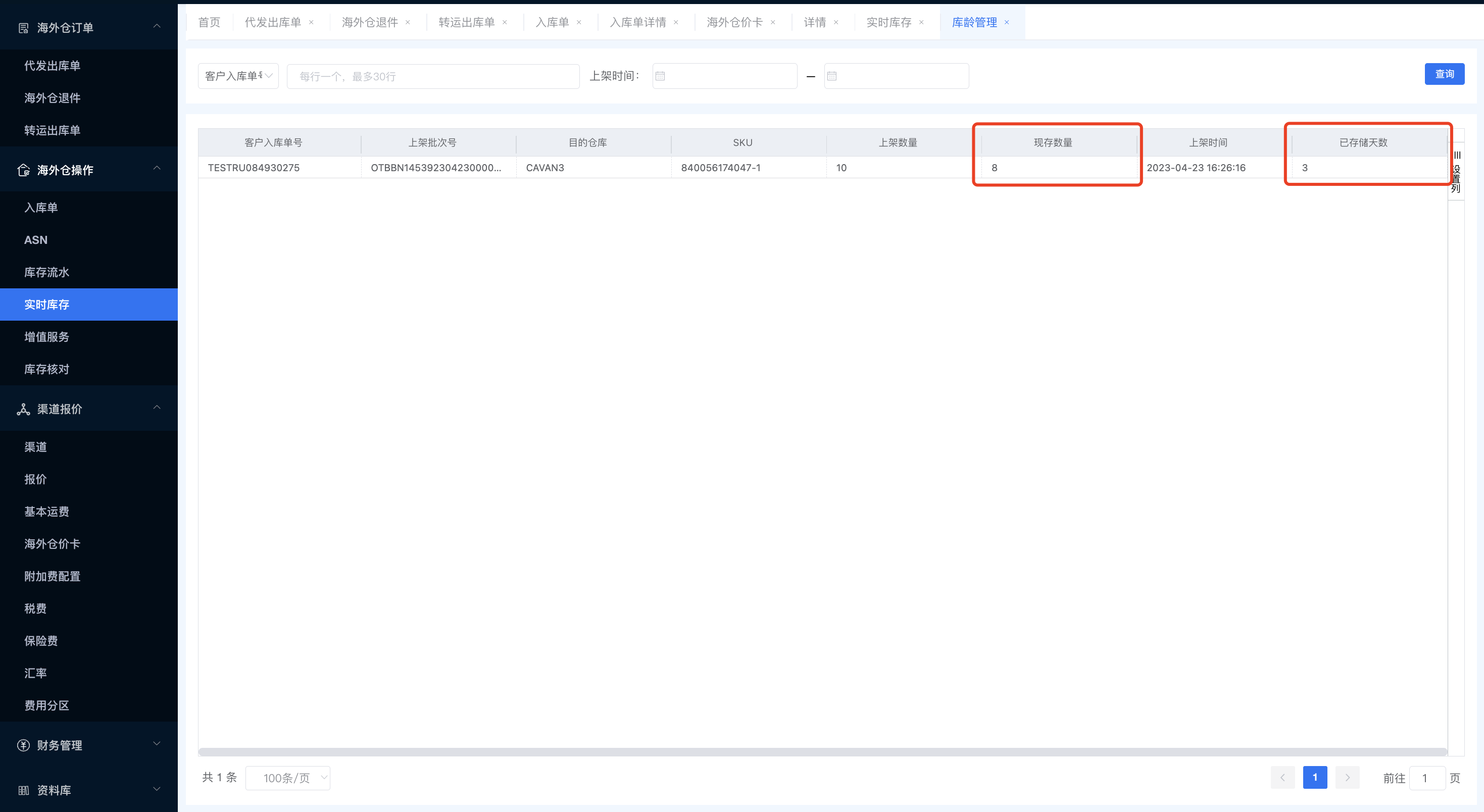Click the 财务管理 section icon
The image size is (1484, 812).
[24, 745]
